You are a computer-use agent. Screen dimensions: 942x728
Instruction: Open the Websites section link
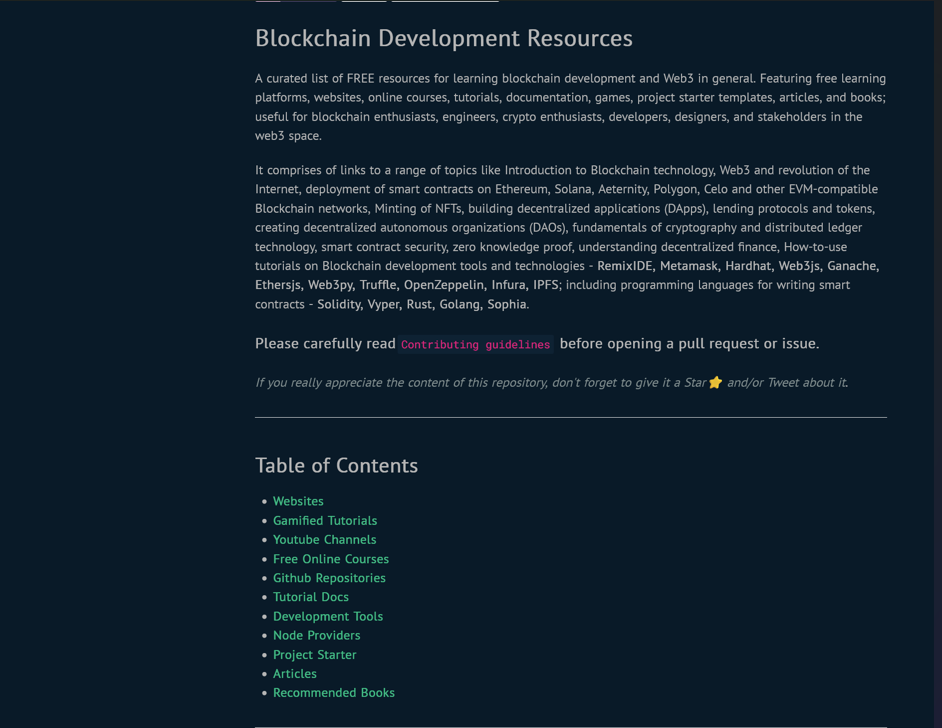tap(298, 501)
